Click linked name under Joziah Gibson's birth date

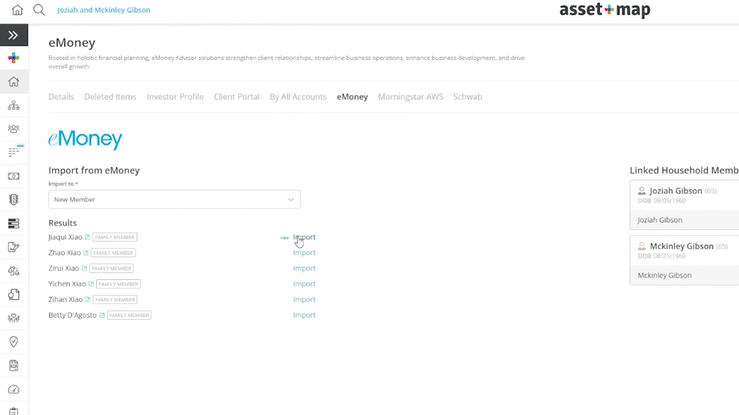660,220
